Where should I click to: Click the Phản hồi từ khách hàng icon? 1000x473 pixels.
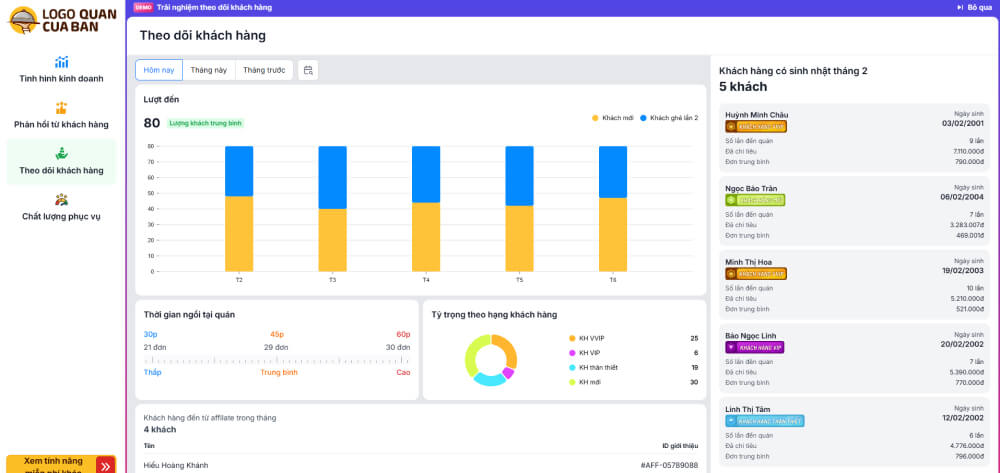click(62, 108)
